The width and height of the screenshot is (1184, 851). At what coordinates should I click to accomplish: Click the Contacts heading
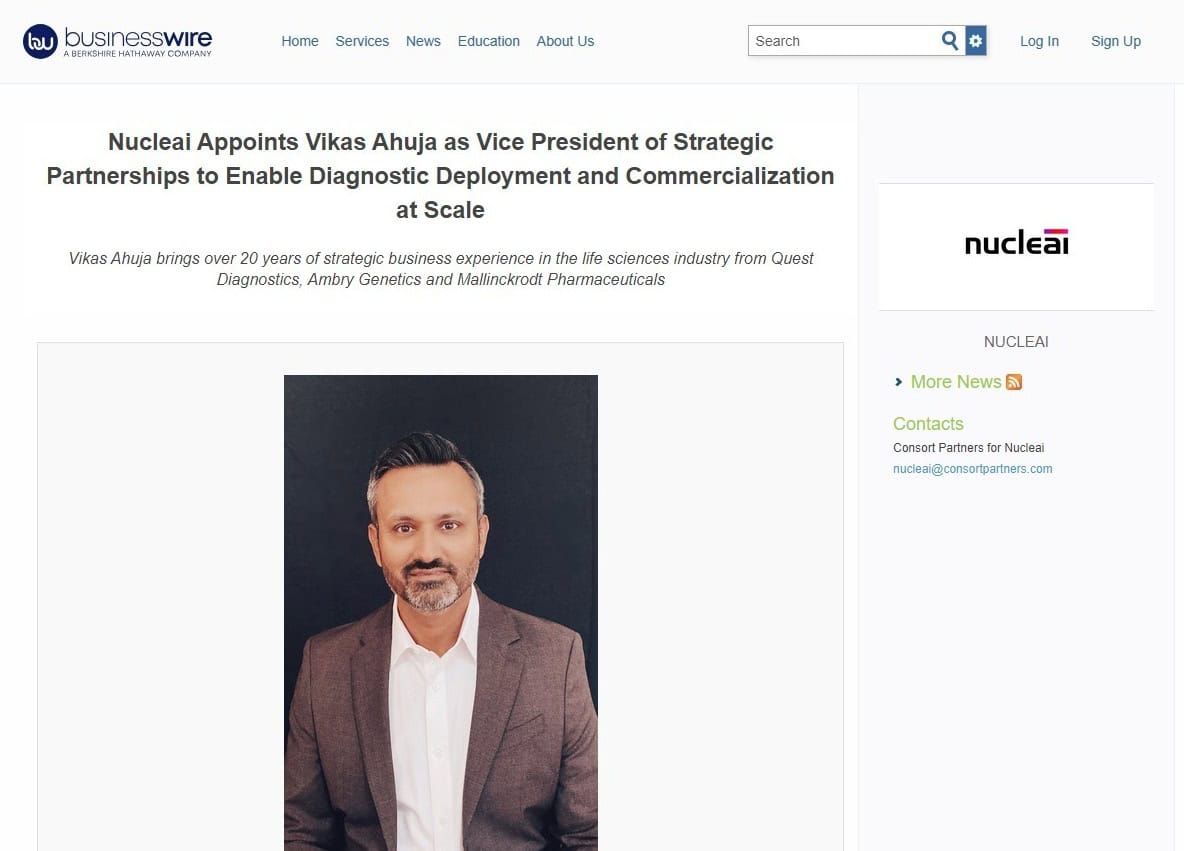point(928,424)
